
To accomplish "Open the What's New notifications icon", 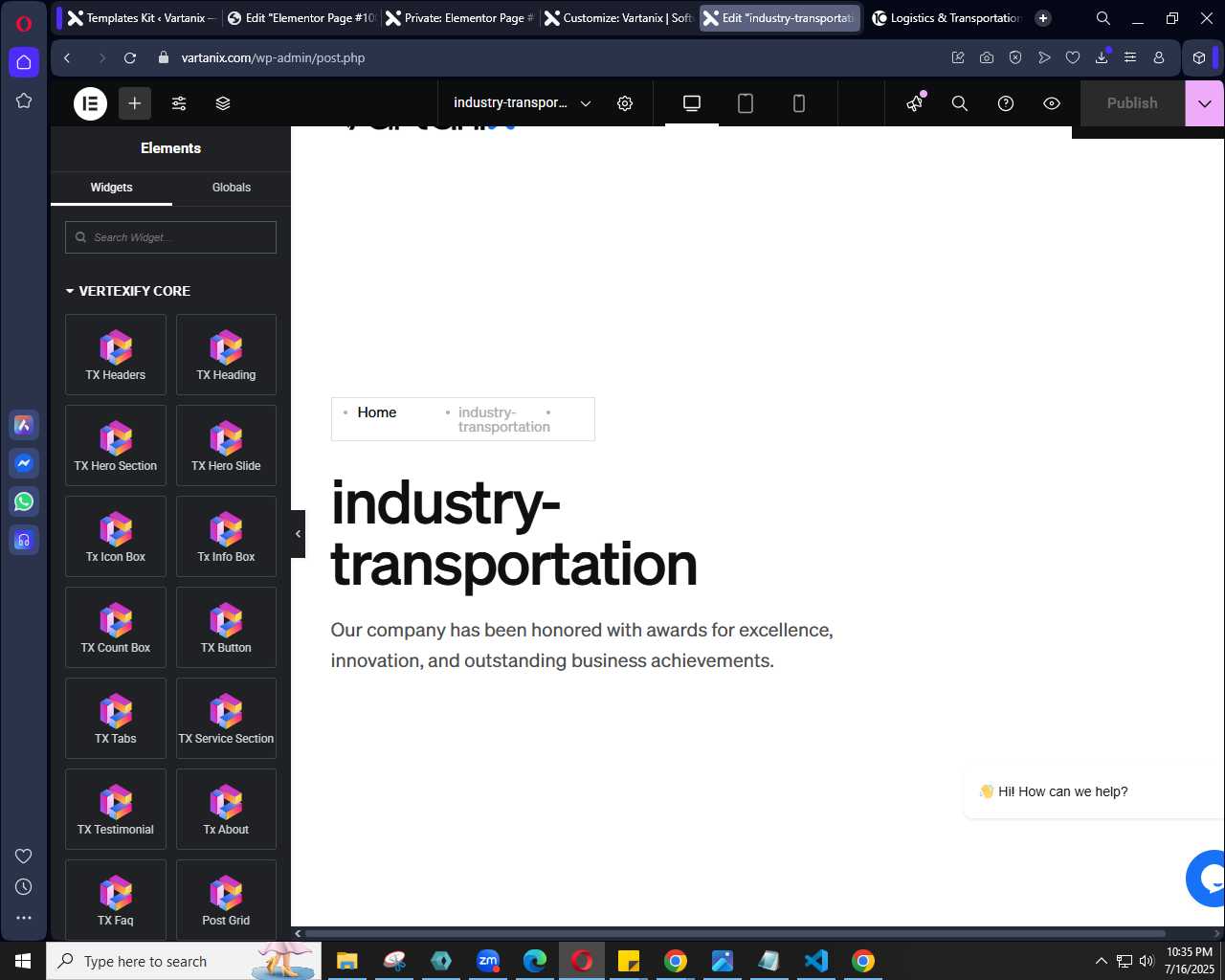I will pos(916,102).
